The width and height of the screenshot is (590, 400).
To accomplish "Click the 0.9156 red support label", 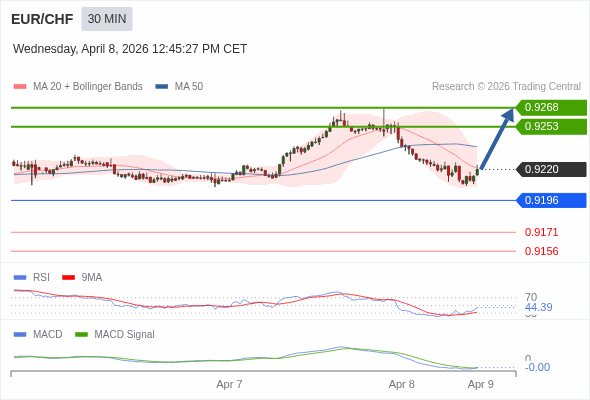I will (541, 251).
